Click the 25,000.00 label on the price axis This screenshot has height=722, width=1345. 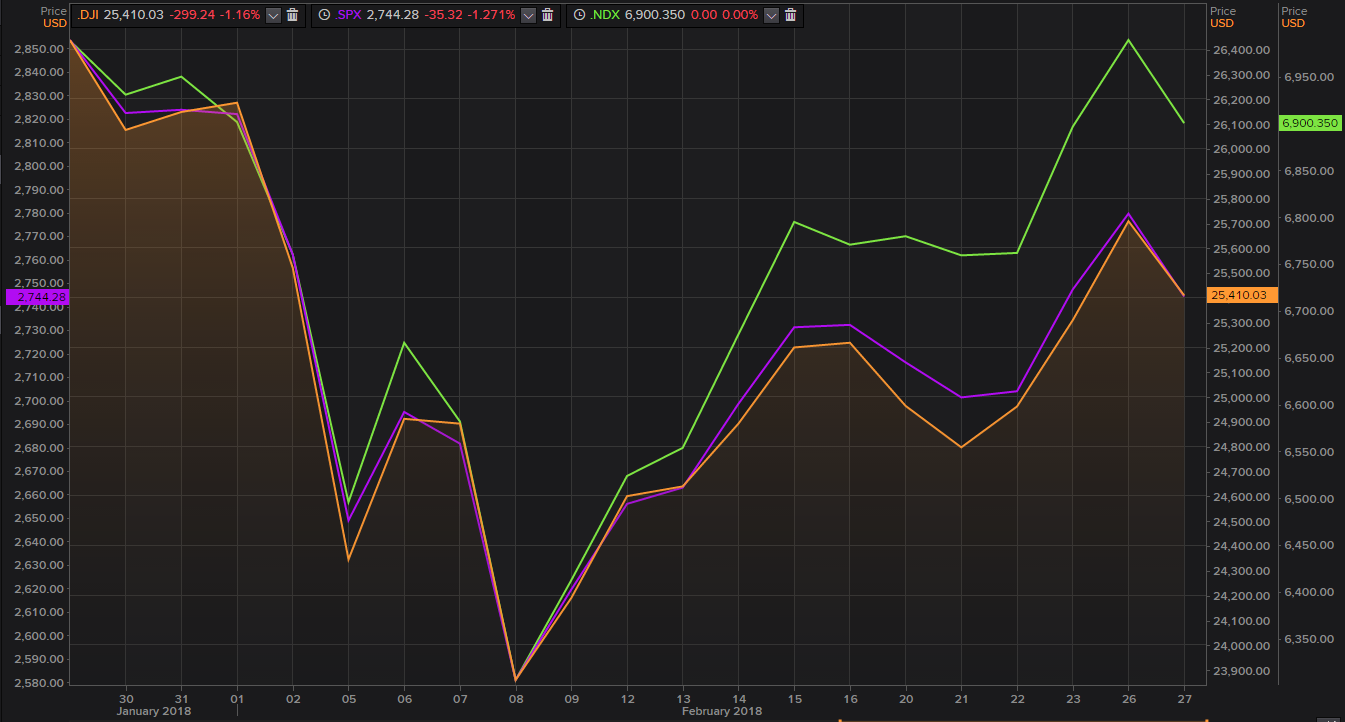1240,398
